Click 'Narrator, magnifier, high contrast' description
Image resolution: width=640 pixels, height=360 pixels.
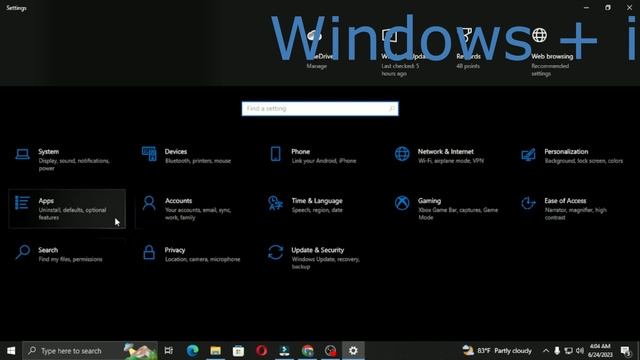(576, 214)
